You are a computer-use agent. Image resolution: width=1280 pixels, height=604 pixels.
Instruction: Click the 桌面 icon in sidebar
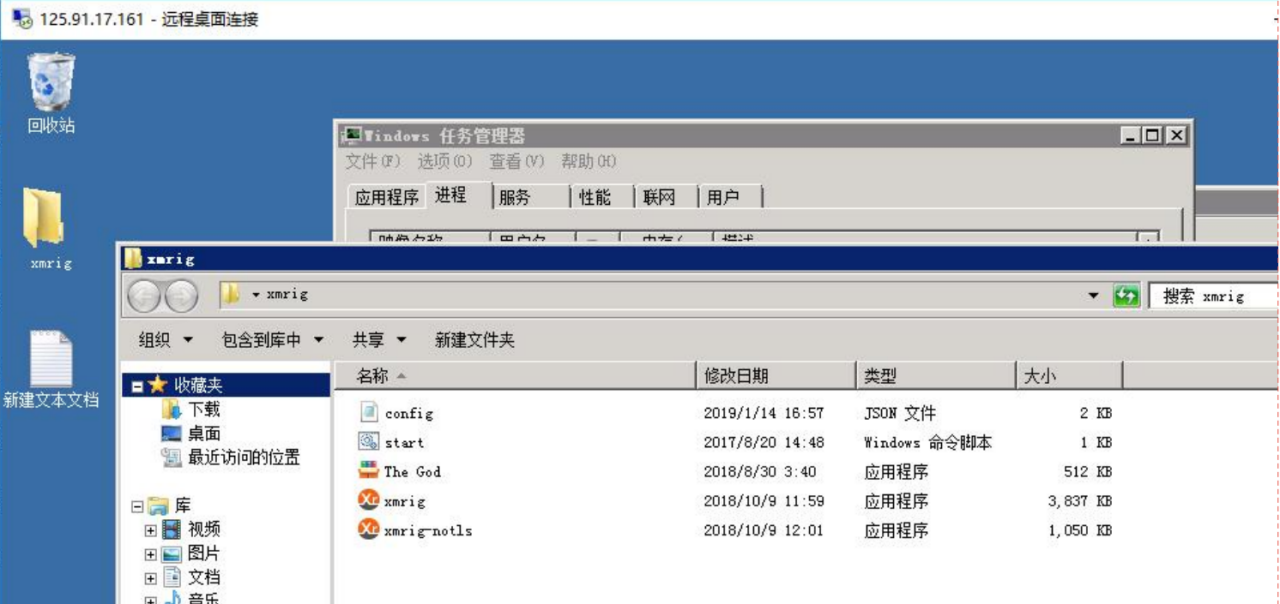tap(171, 433)
